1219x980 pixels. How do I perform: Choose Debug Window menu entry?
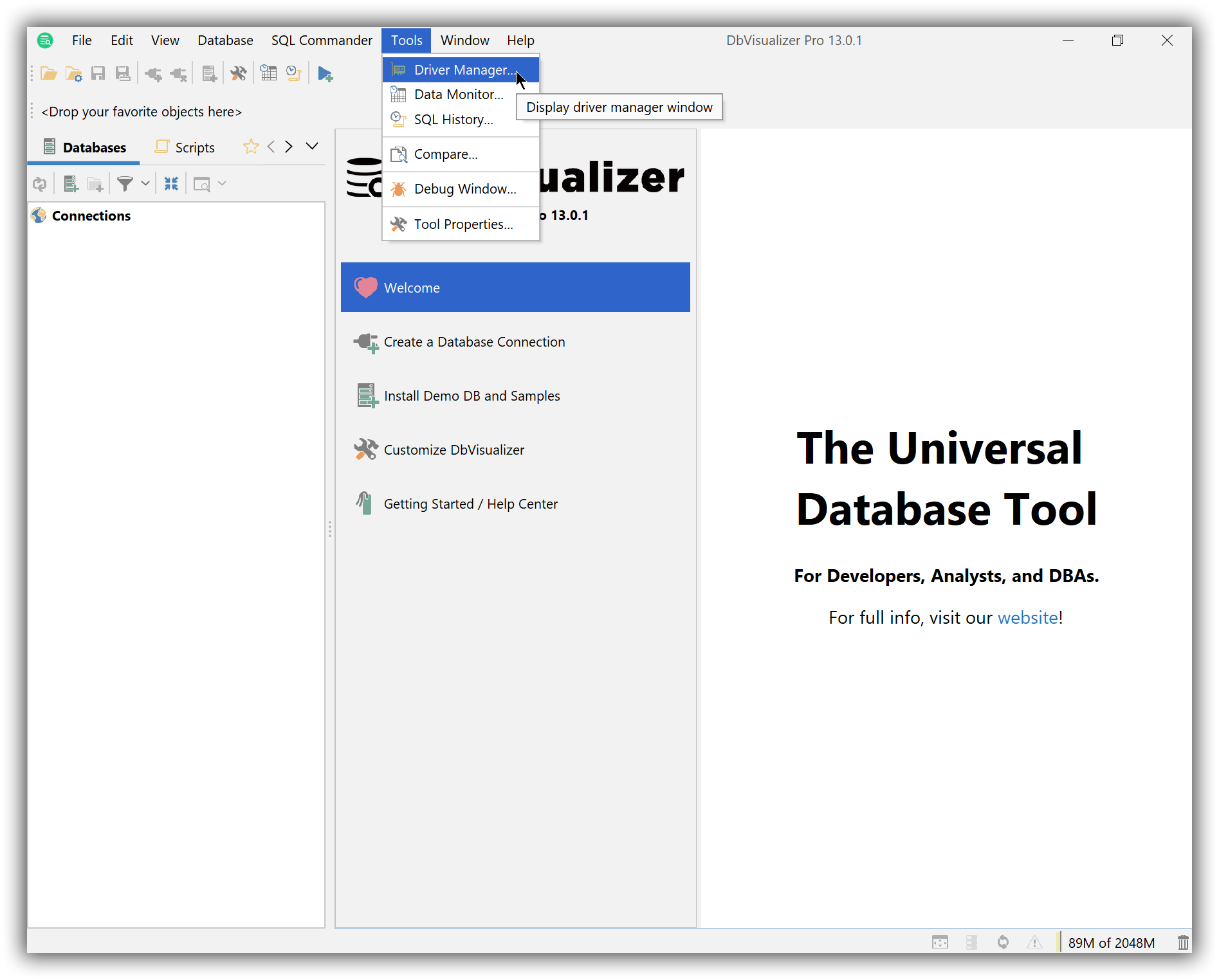[464, 189]
